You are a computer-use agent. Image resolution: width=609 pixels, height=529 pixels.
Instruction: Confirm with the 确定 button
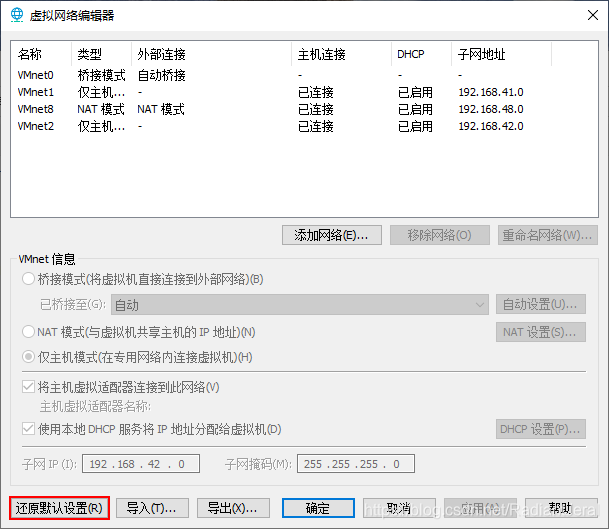318,508
